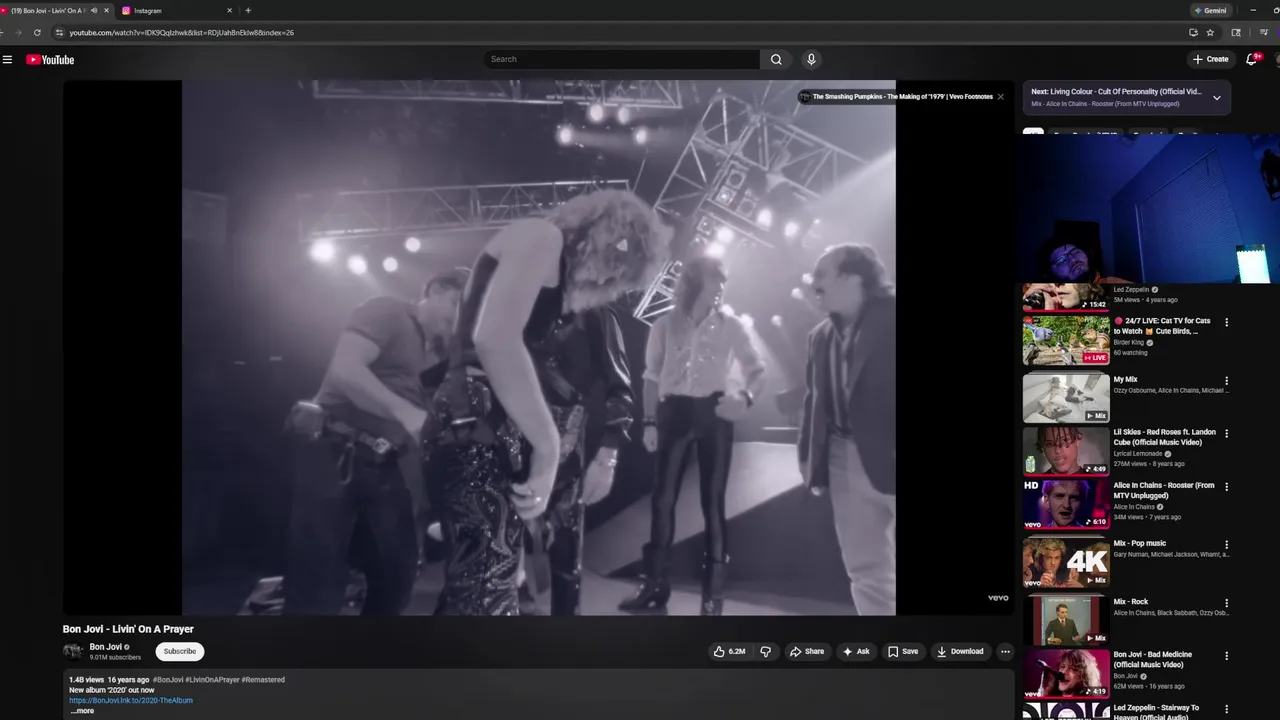This screenshot has width=1280, height=720.
Task: Open the Ask AI button
Action: coord(856,651)
